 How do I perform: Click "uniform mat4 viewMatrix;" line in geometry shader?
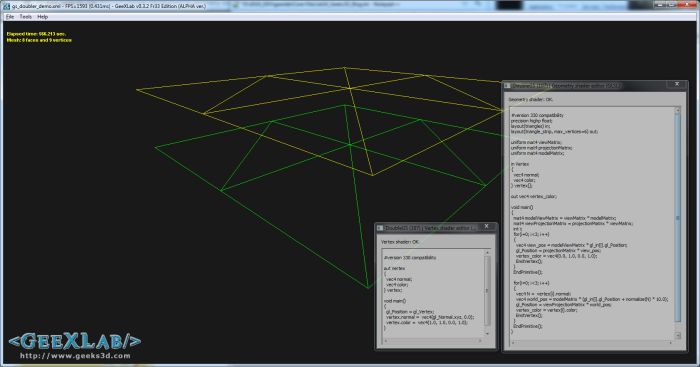536,142
